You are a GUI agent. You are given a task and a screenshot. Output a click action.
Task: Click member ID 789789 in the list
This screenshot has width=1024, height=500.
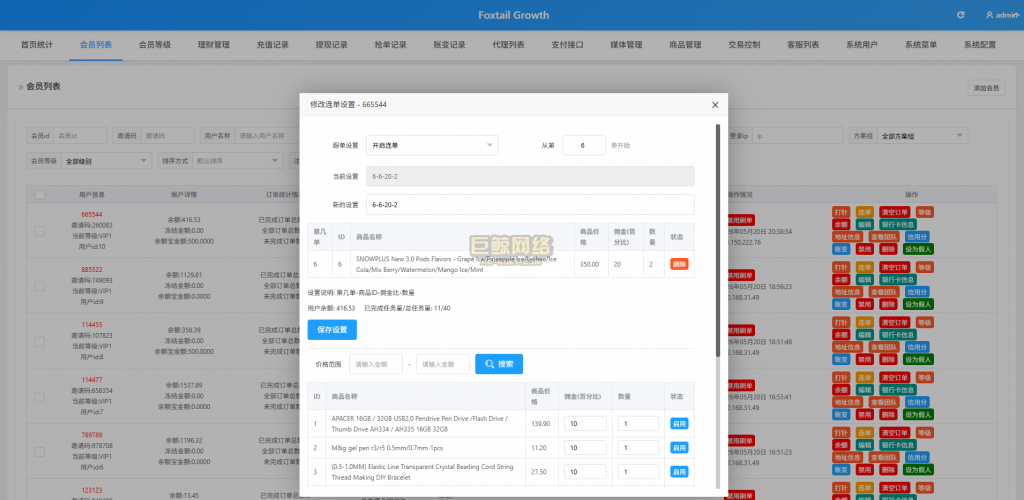[91, 435]
